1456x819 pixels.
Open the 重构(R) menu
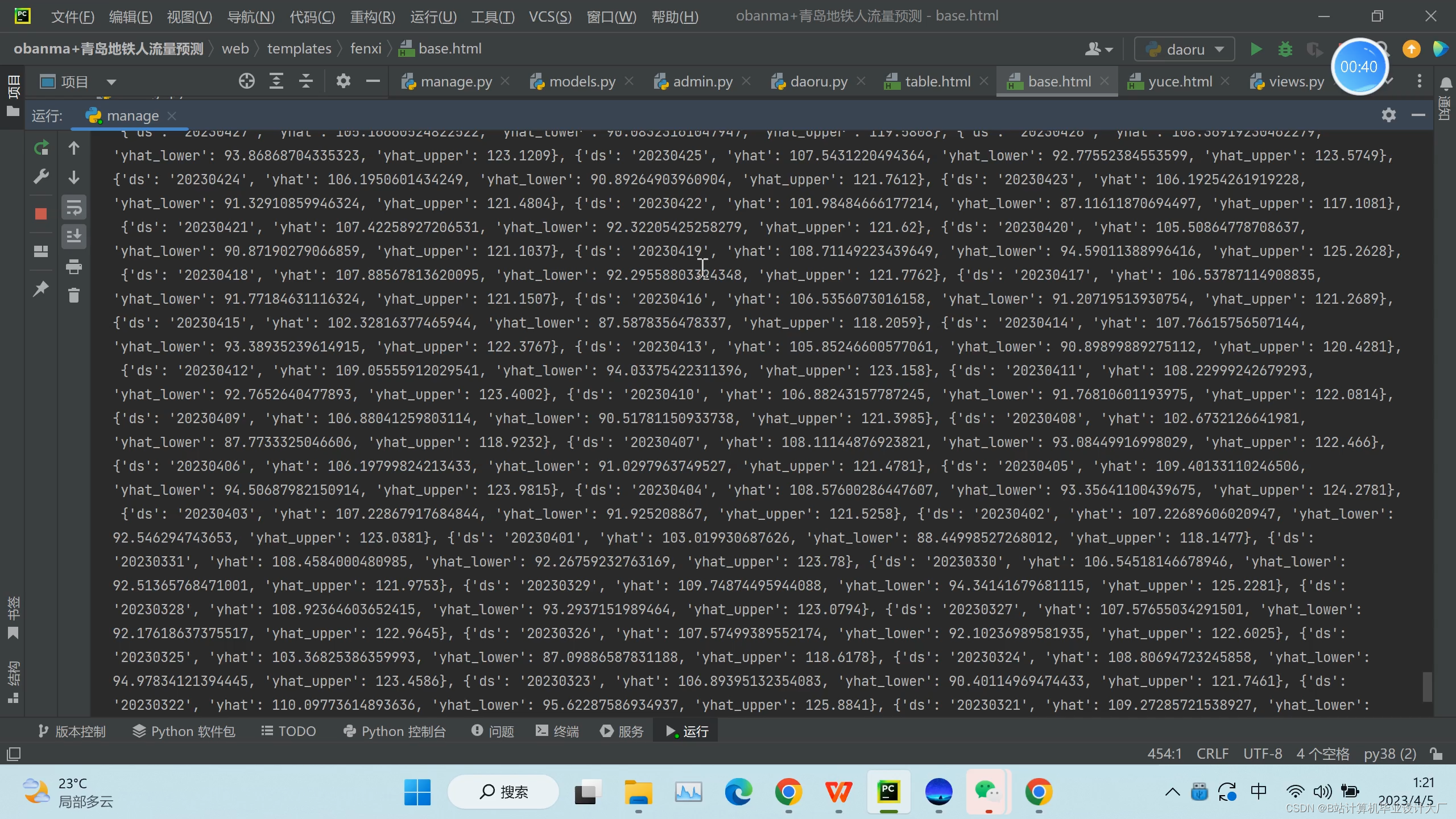(373, 16)
